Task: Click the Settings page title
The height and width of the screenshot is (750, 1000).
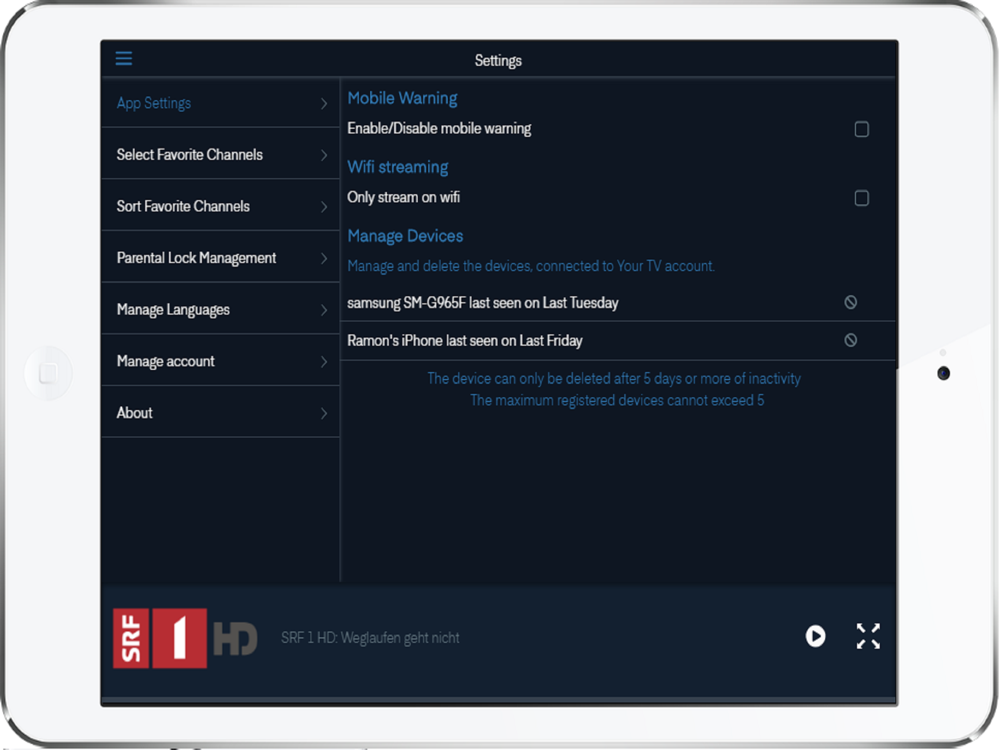Action: point(498,61)
